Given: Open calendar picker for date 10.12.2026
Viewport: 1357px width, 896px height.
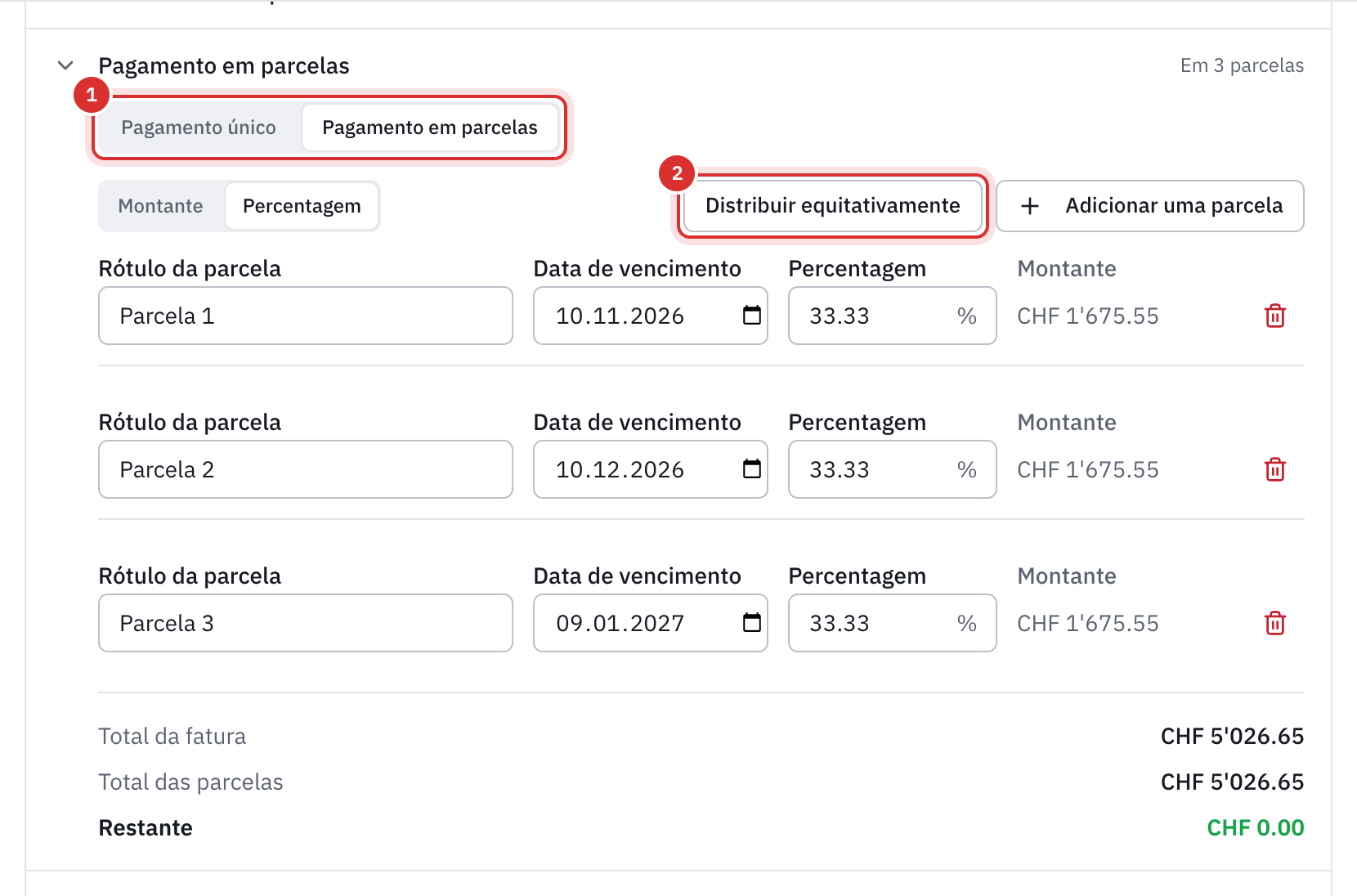Looking at the screenshot, I should [752, 468].
